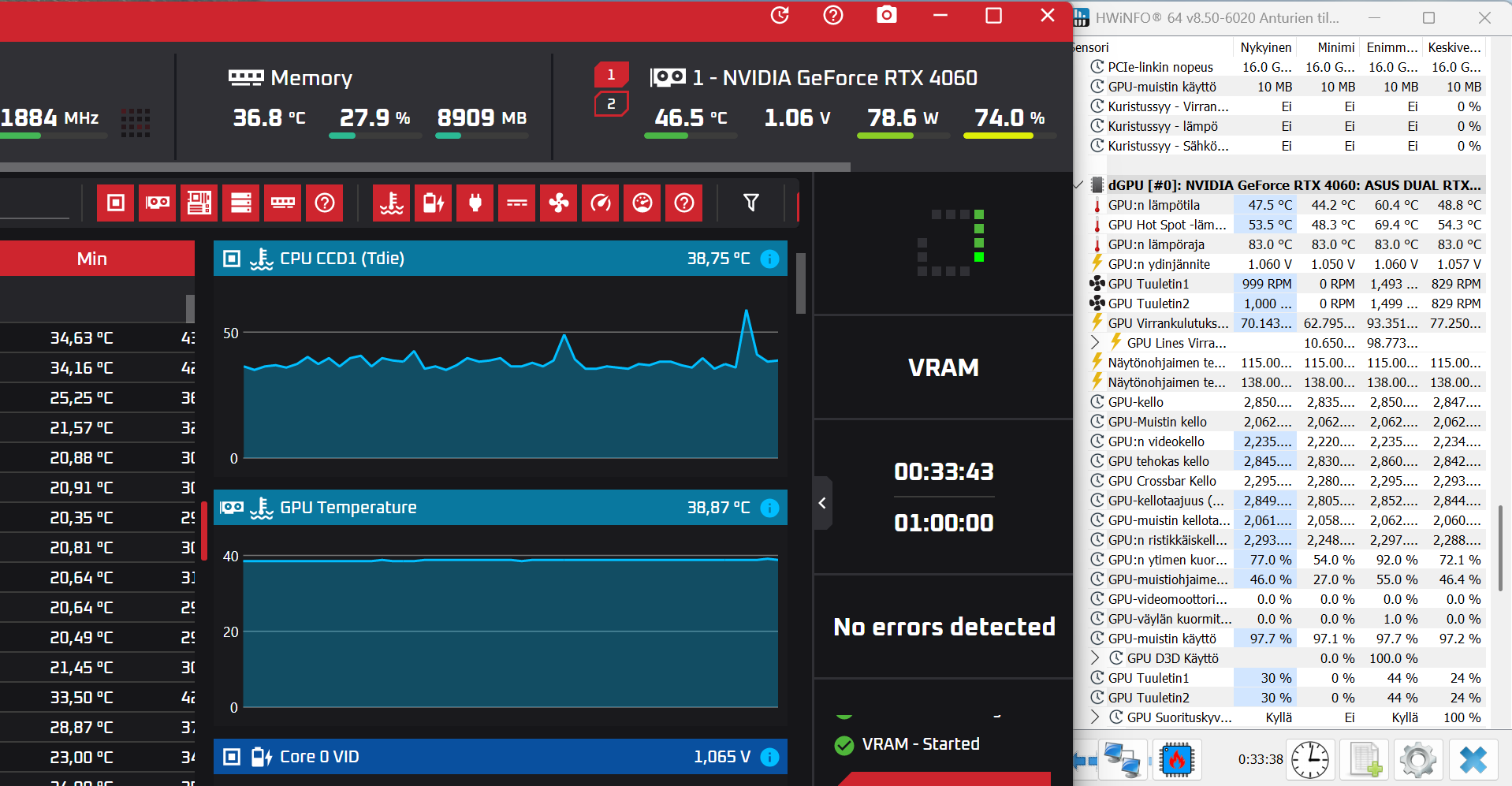Click the motherboard filter icon in toolbar
This screenshot has height=786, width=1512.
[199, 203]
